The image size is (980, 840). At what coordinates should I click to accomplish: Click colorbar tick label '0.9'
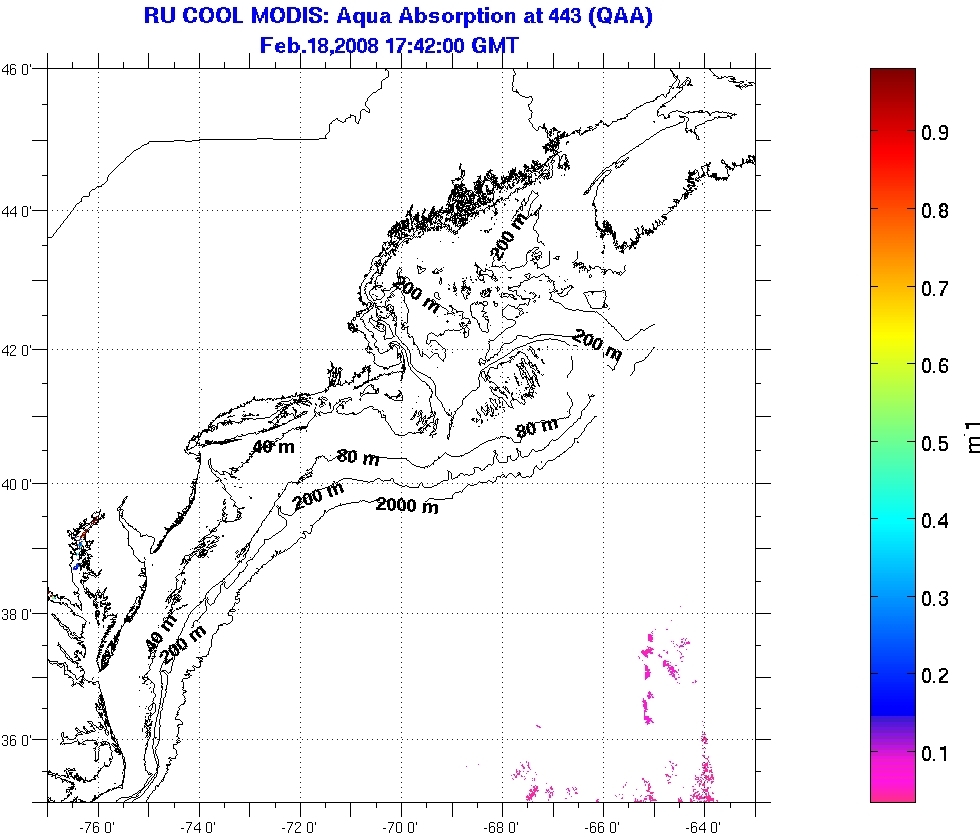point(934,133)
